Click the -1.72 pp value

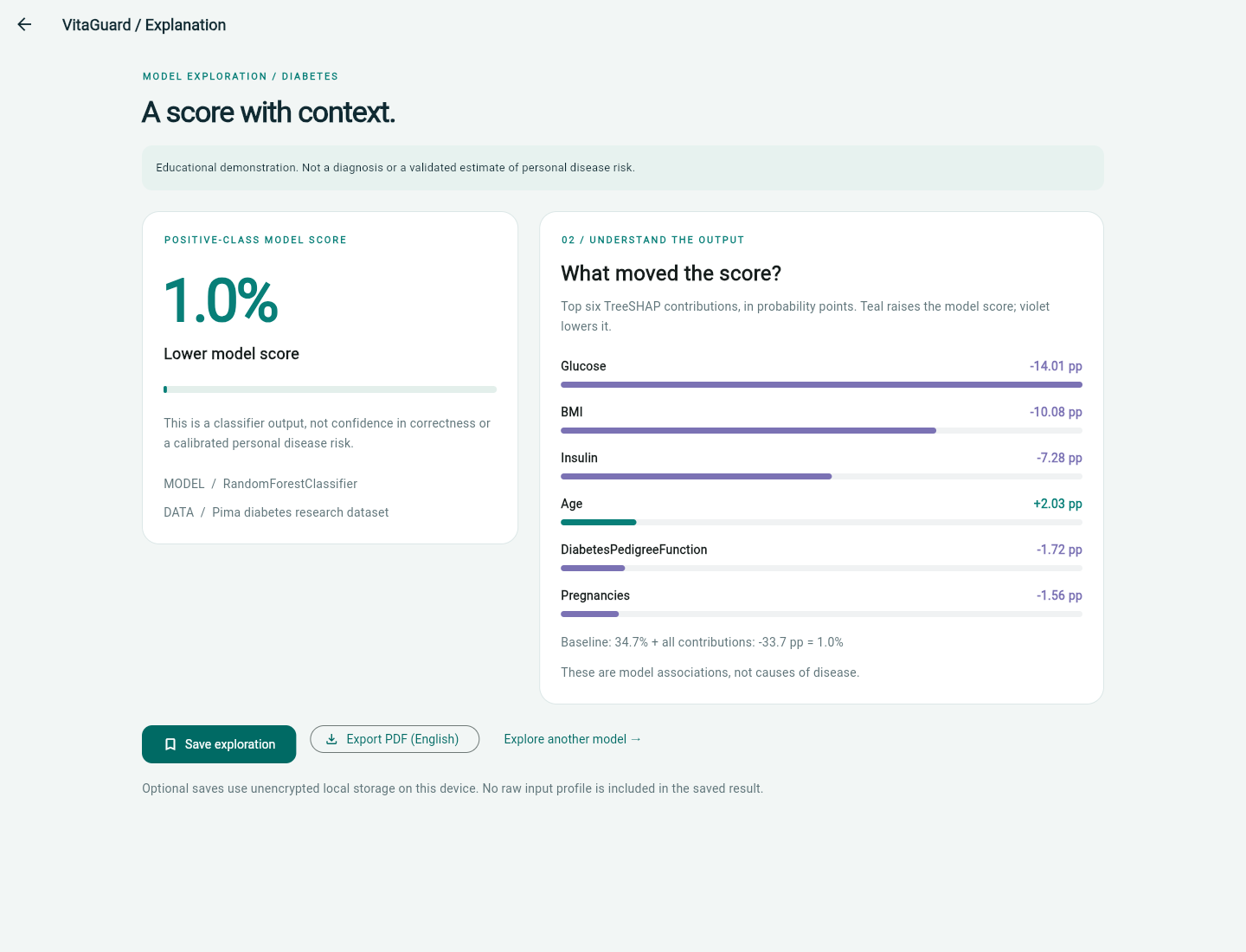tap(1059, 550)
